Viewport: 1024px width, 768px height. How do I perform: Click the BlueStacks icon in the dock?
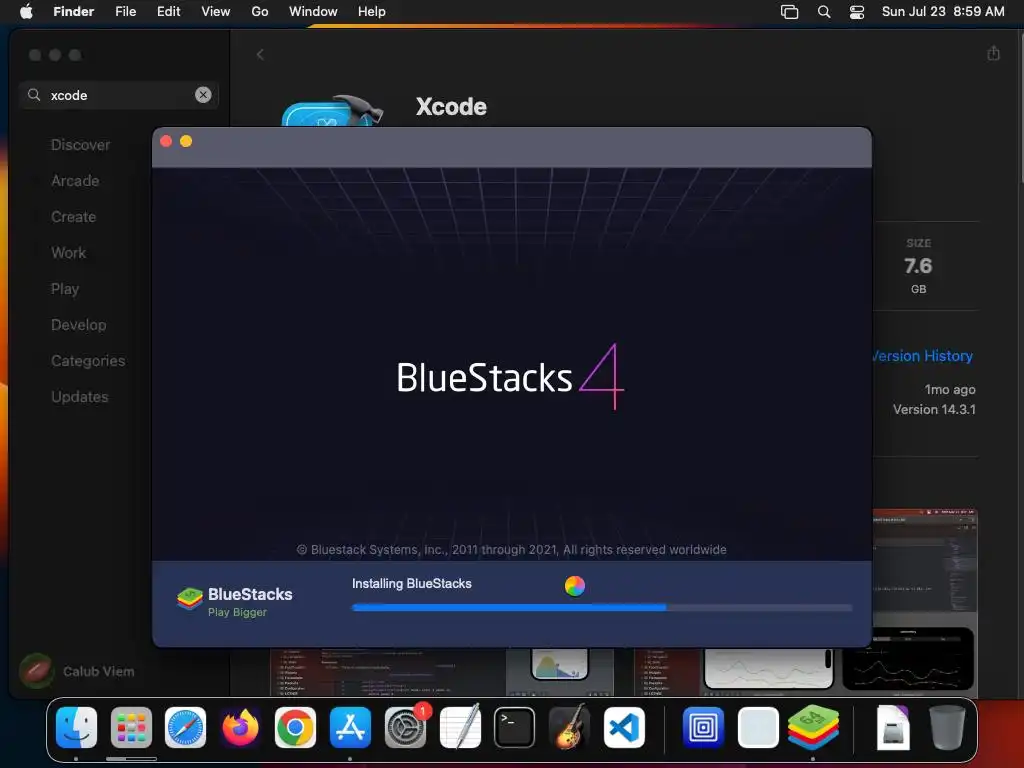813,728
